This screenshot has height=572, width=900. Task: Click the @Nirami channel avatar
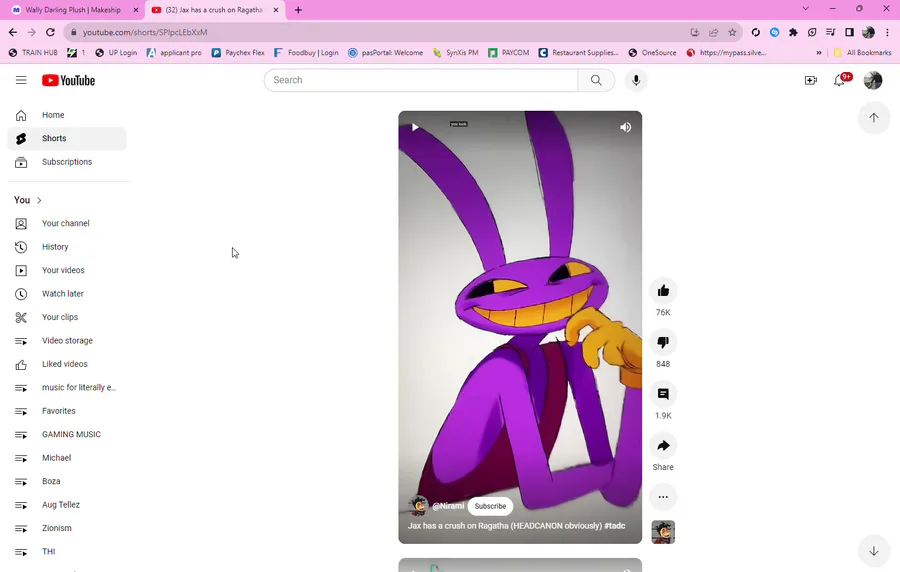(x=418, y=505)
